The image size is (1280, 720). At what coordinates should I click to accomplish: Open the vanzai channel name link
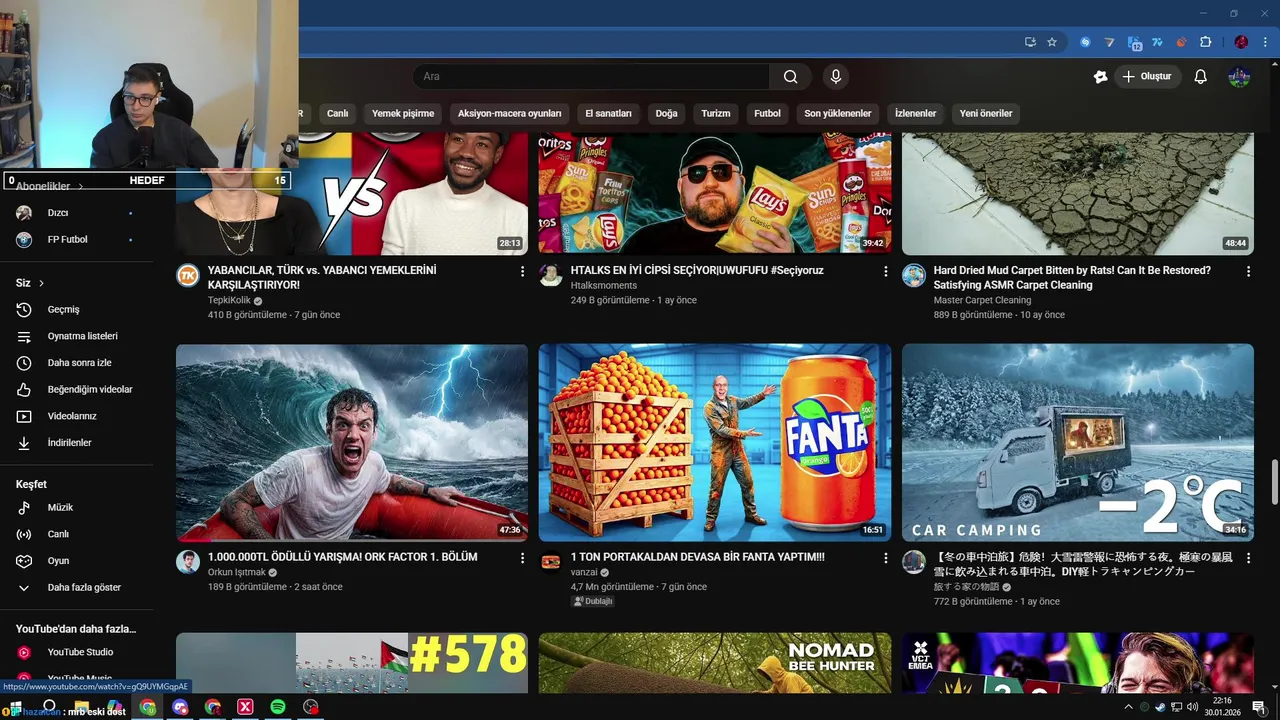tap(584, 572)
